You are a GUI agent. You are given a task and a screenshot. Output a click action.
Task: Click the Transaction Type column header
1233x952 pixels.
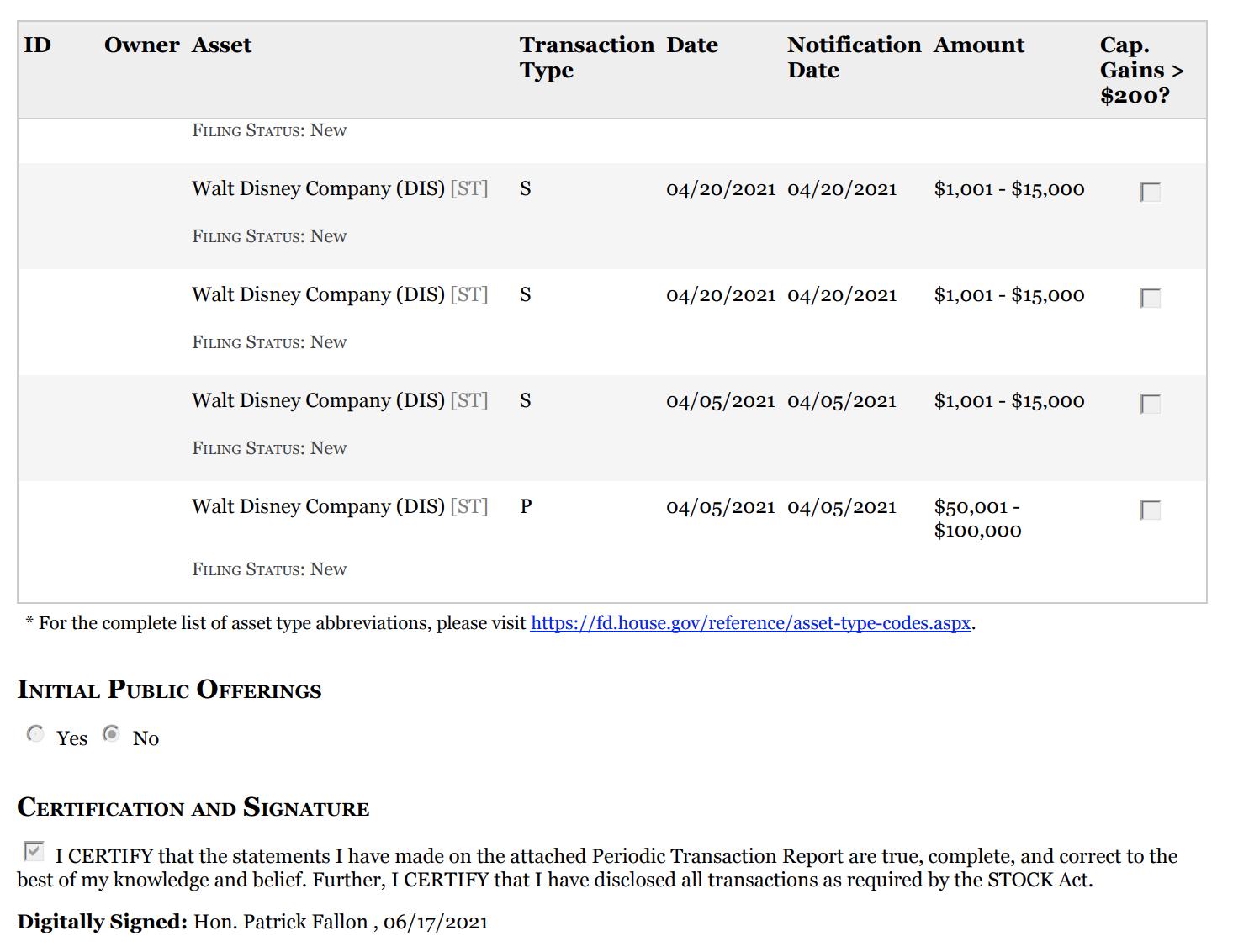(585, 57)
